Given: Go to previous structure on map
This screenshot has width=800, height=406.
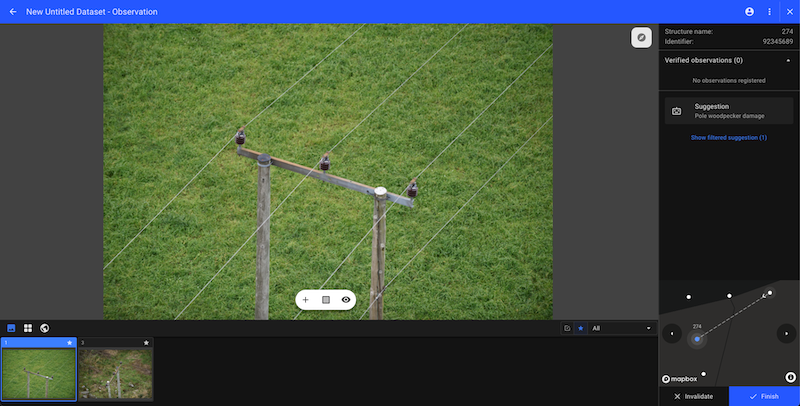Looking at the screenshot, I should (x=672, y=333).
